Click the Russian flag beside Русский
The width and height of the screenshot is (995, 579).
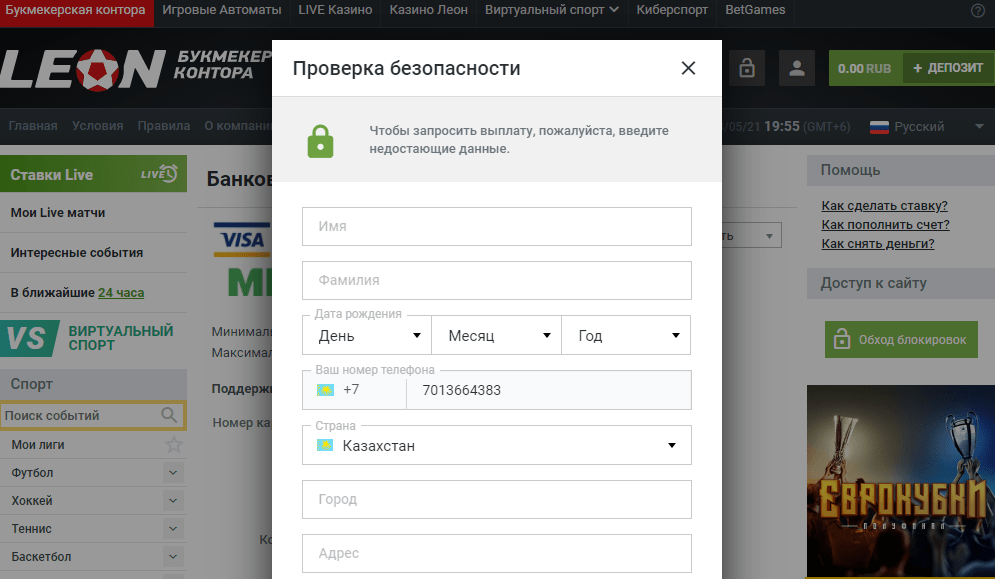pos(879,126)
